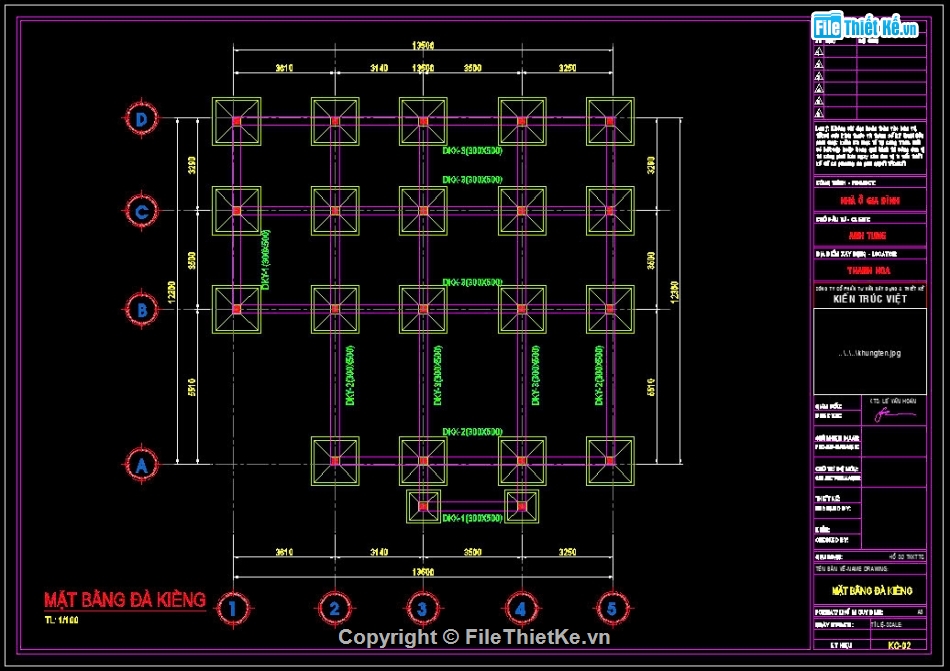Click the vertical beam label beside axis 3
This screenshot has width=950, height=671.
coord(437,375)
